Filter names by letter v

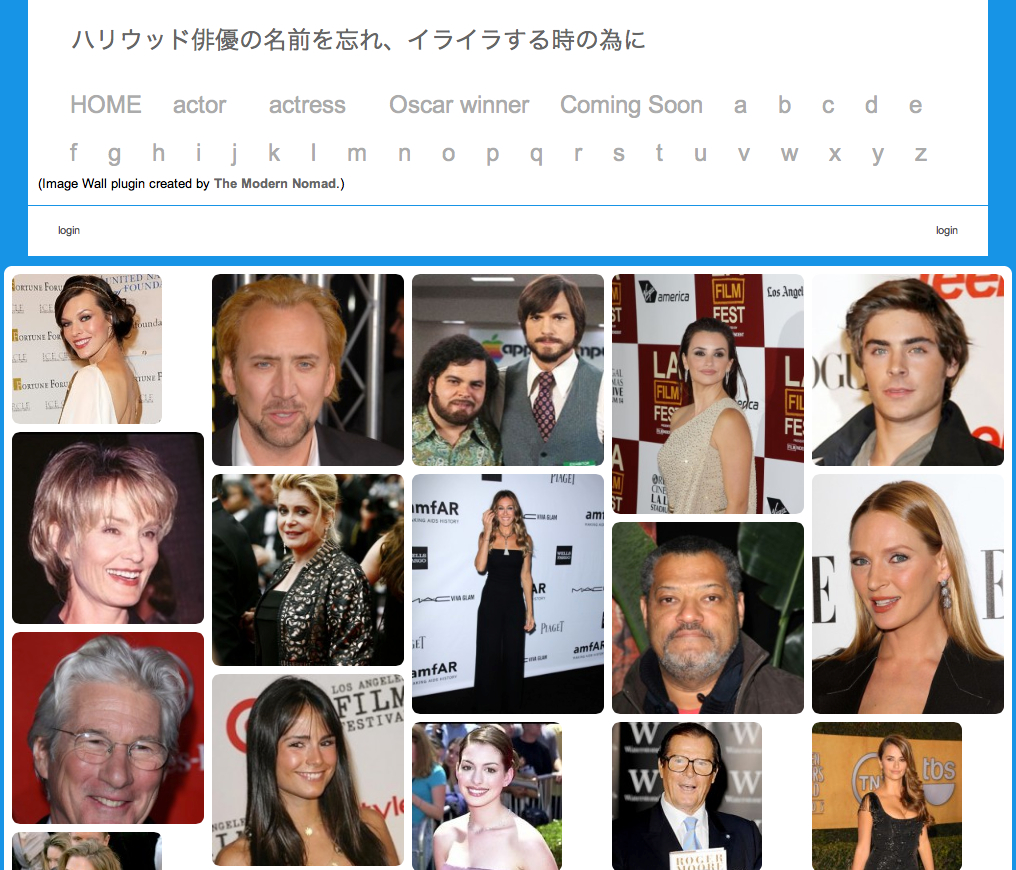(x=743, y=154)
